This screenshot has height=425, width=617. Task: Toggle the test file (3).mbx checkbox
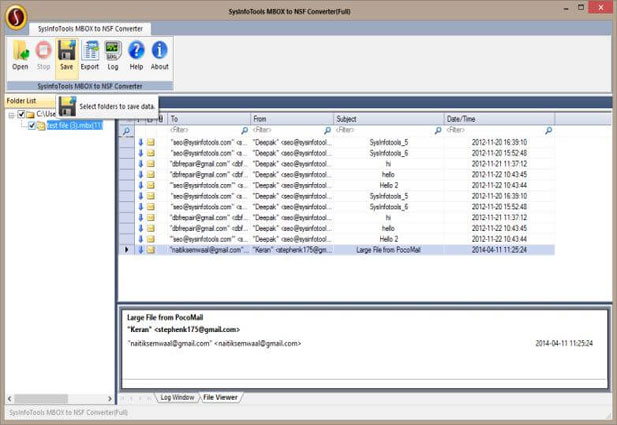tap(32, 126)
